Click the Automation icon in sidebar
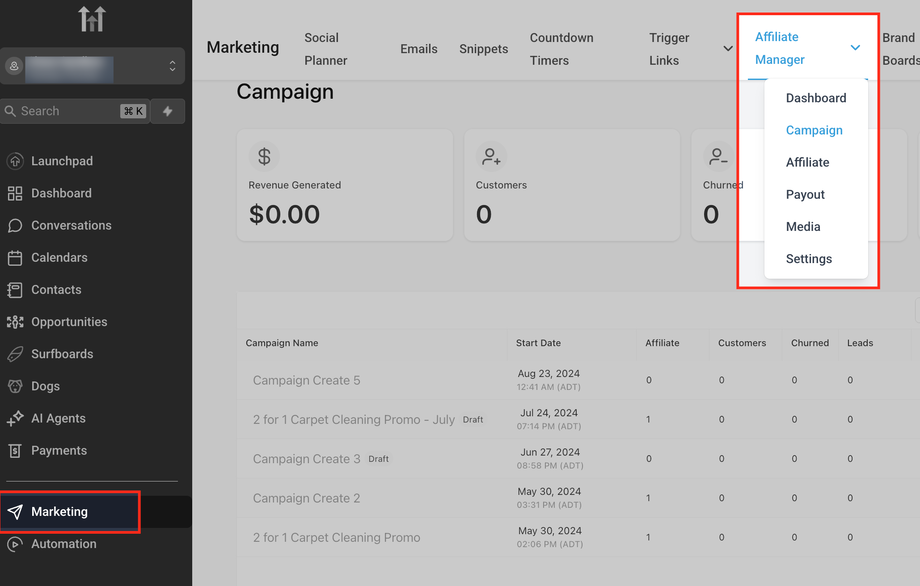This screenshot has width=920, height=586. click(x=15, y=544)
